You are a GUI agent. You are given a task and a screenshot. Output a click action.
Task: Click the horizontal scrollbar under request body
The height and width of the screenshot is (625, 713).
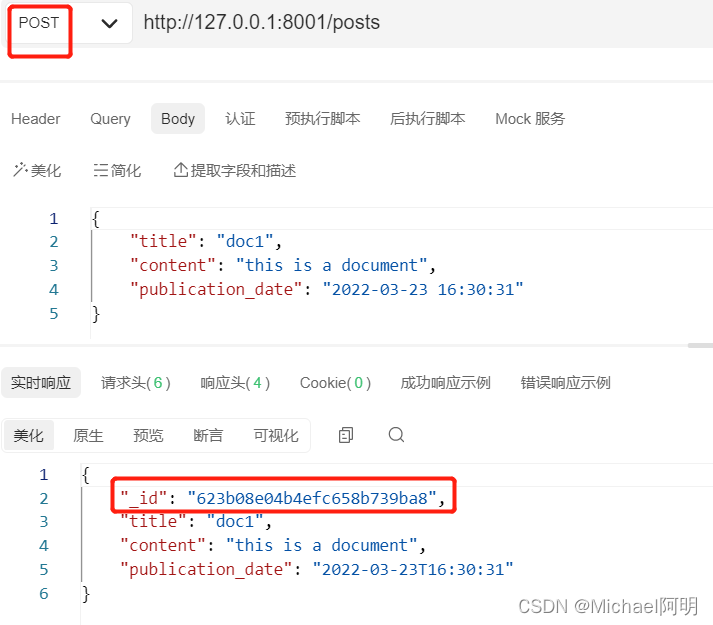pos(700,346)
